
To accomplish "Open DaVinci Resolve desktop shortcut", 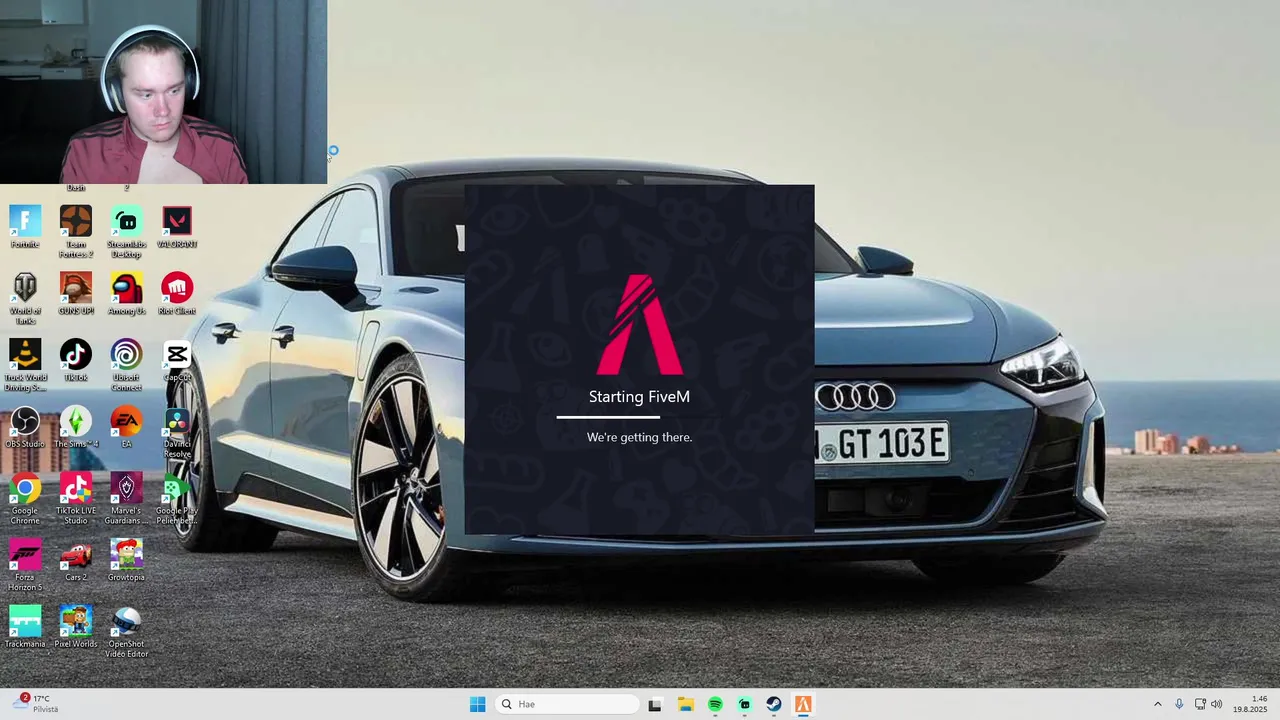I will tap(177, 432).
